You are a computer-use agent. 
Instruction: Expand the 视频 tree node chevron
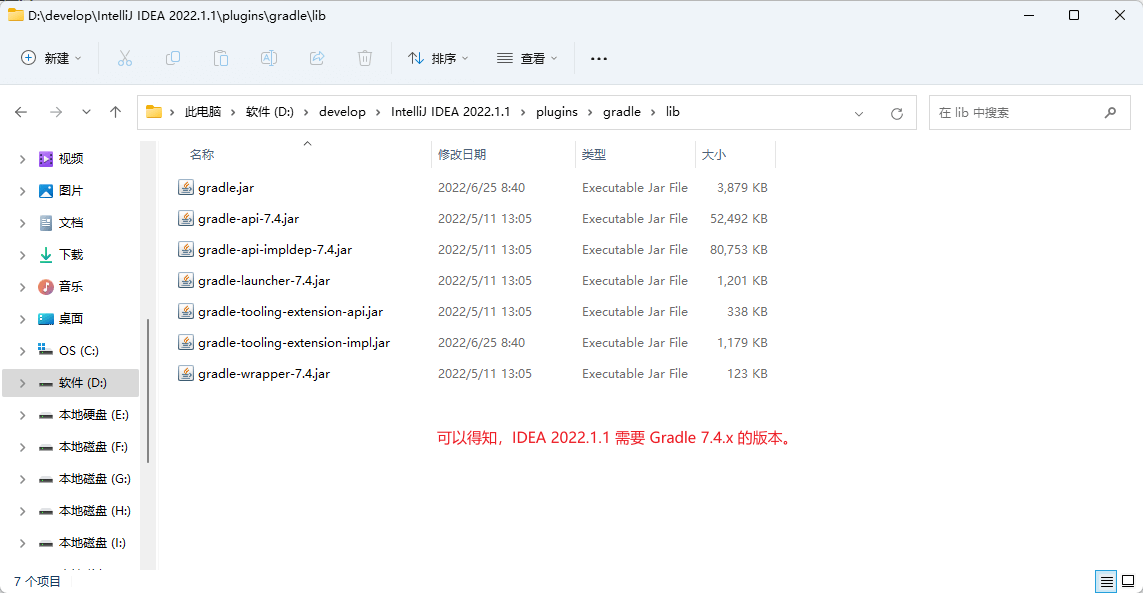23,159
